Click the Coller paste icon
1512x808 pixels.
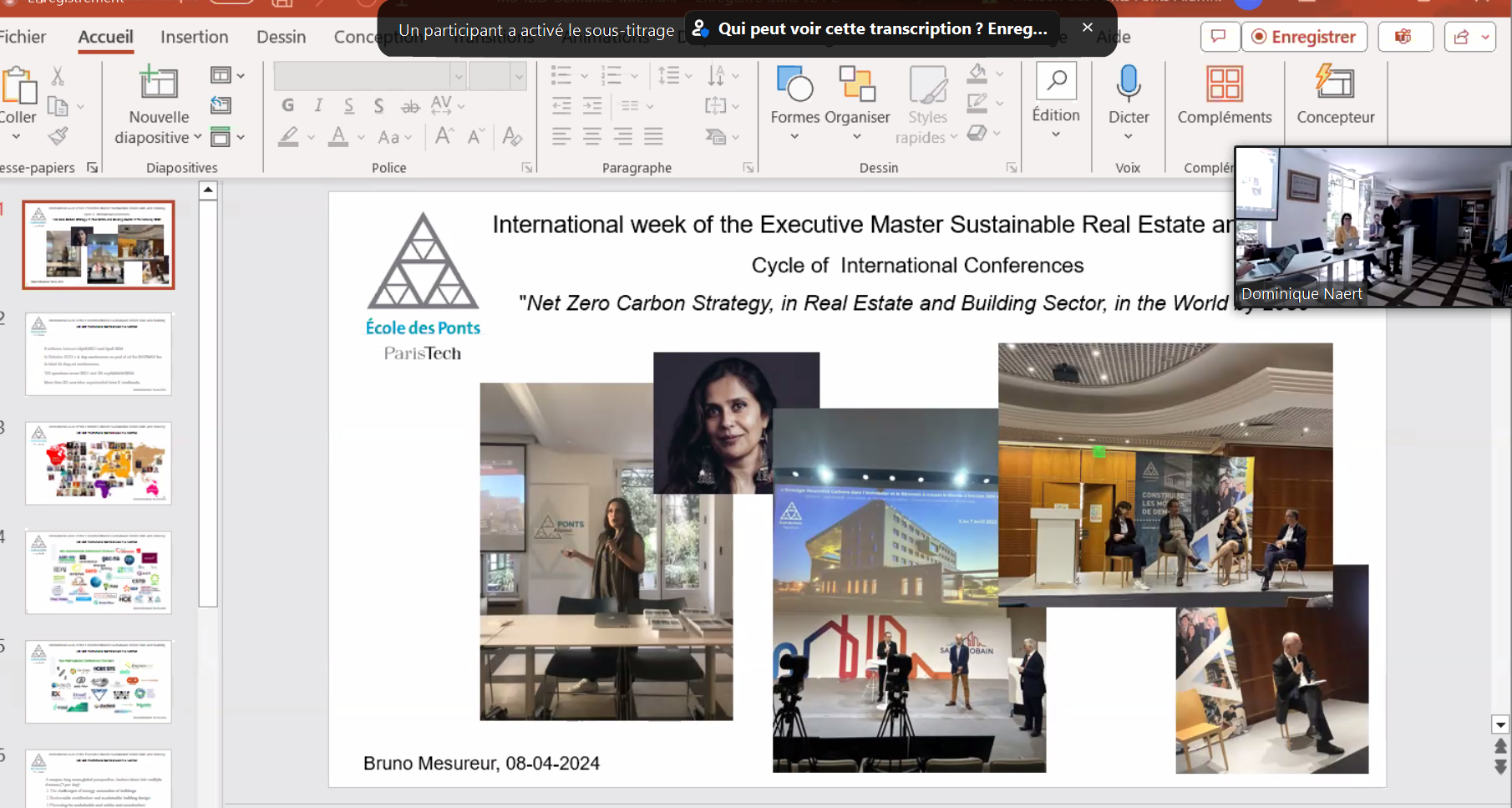(18, 85)
